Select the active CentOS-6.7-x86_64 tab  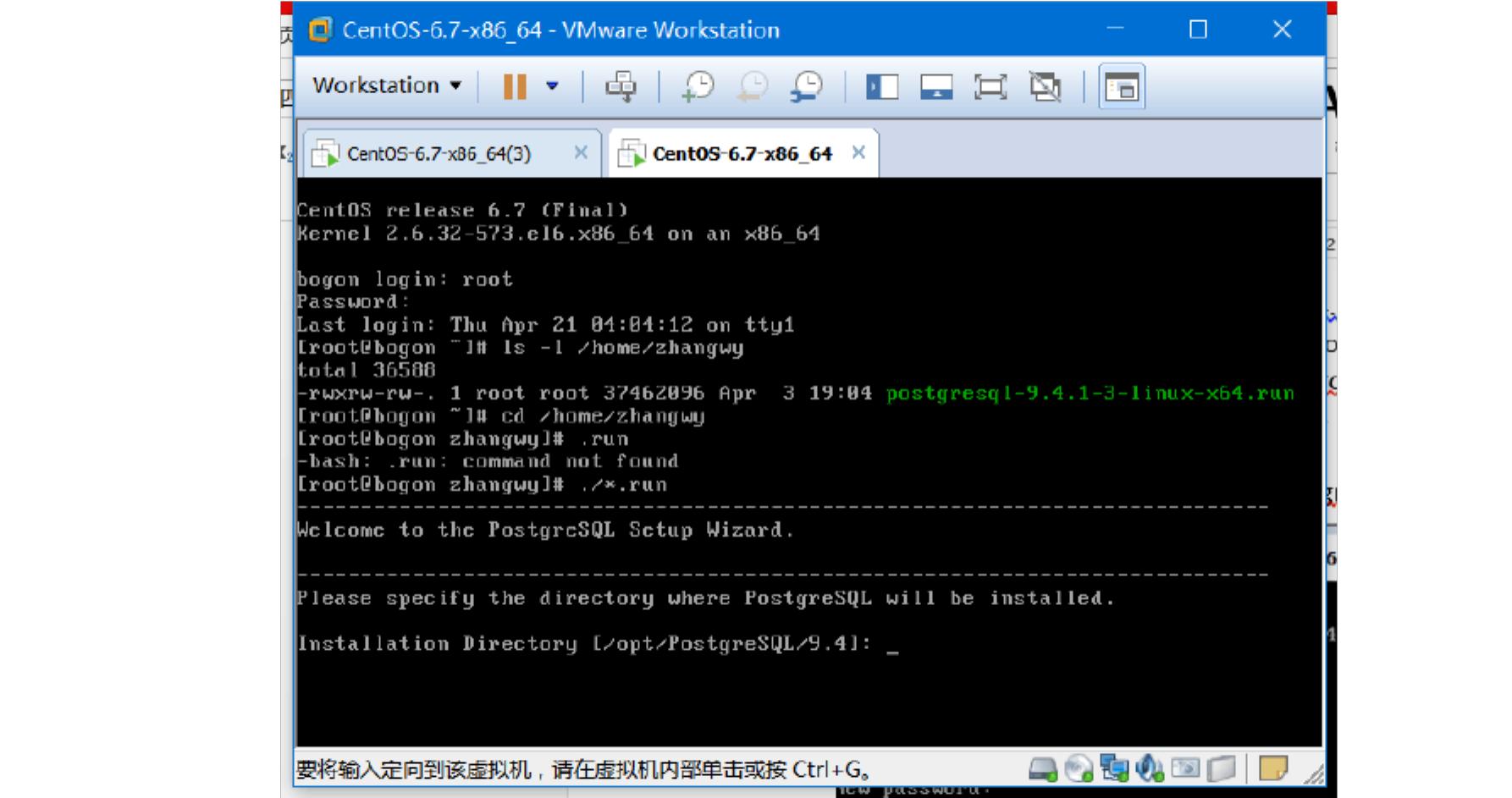coord(742,154)
